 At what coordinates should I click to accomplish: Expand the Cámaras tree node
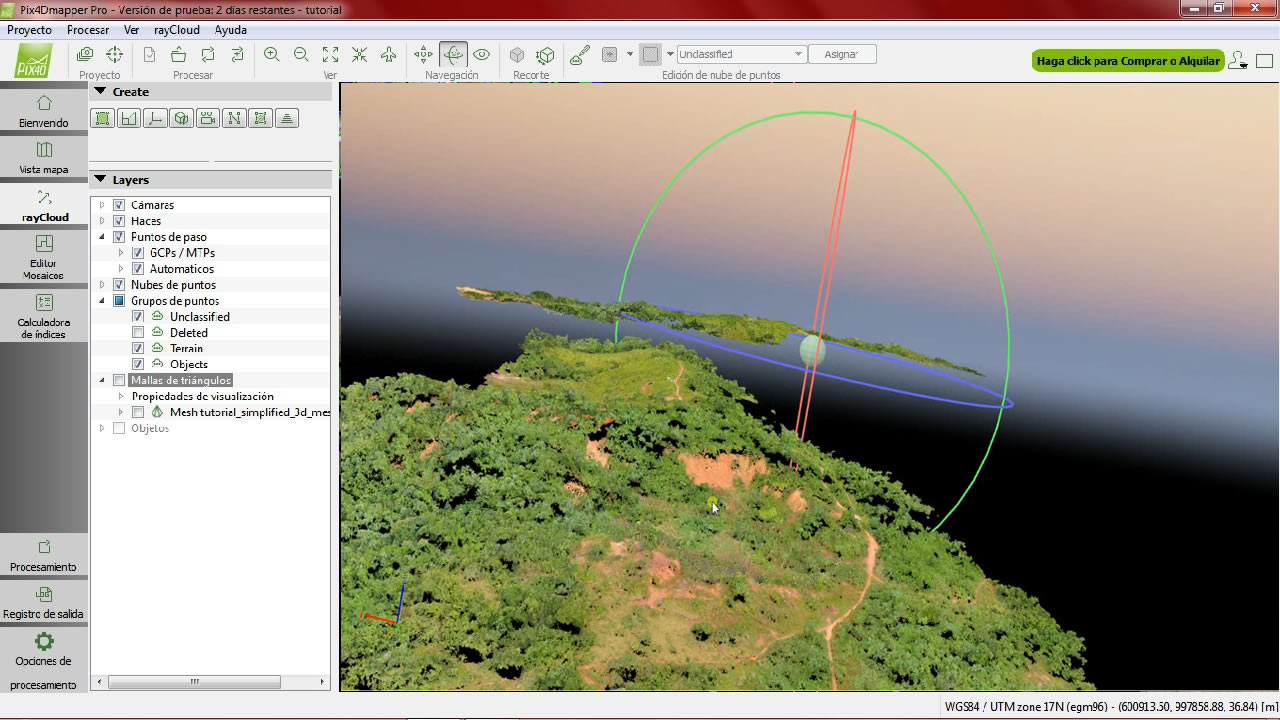click(x=101, y=205)
